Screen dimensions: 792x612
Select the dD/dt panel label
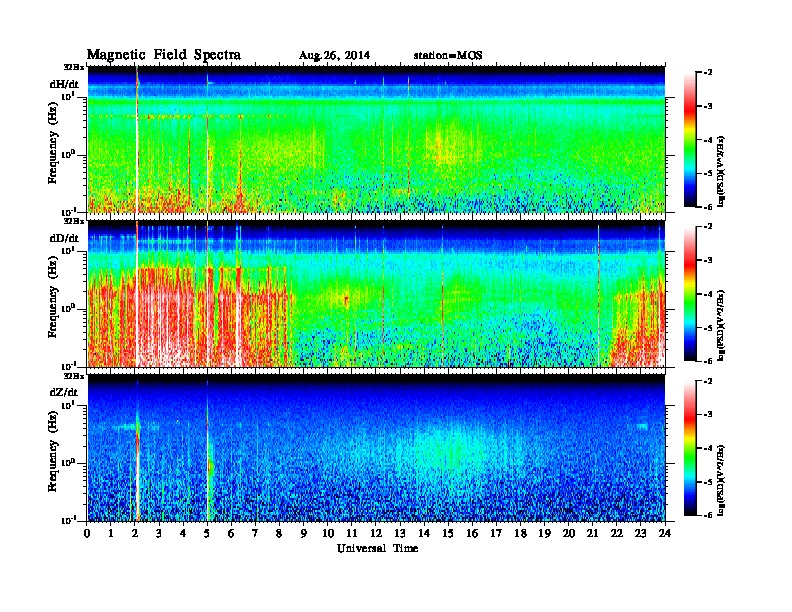point(64,238)
